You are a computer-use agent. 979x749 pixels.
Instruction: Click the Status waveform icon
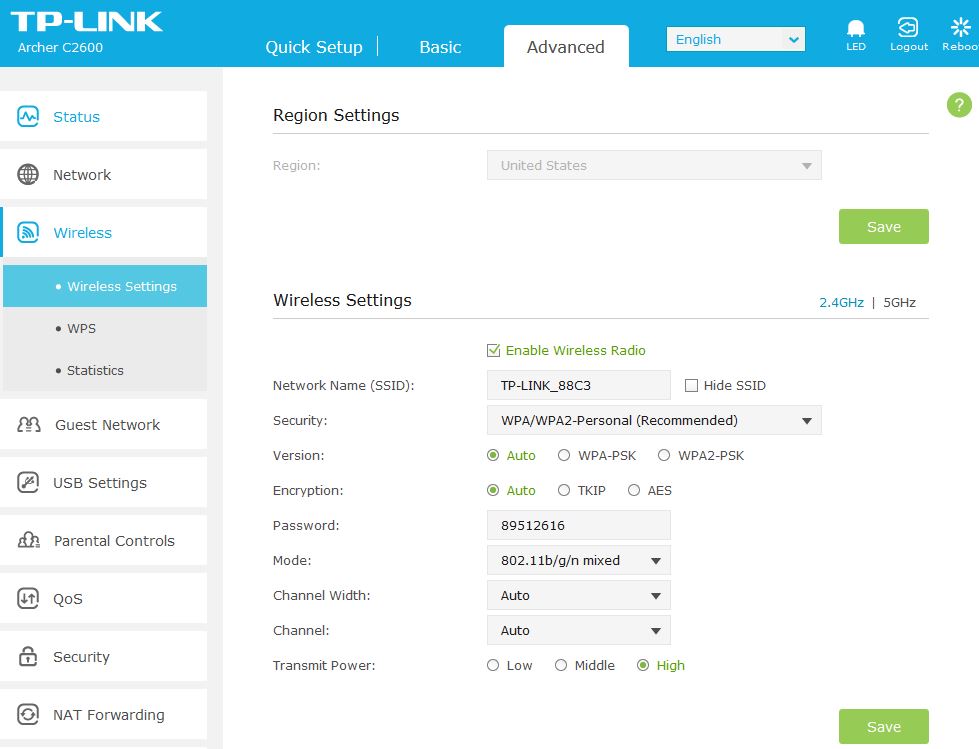point(27,116)
